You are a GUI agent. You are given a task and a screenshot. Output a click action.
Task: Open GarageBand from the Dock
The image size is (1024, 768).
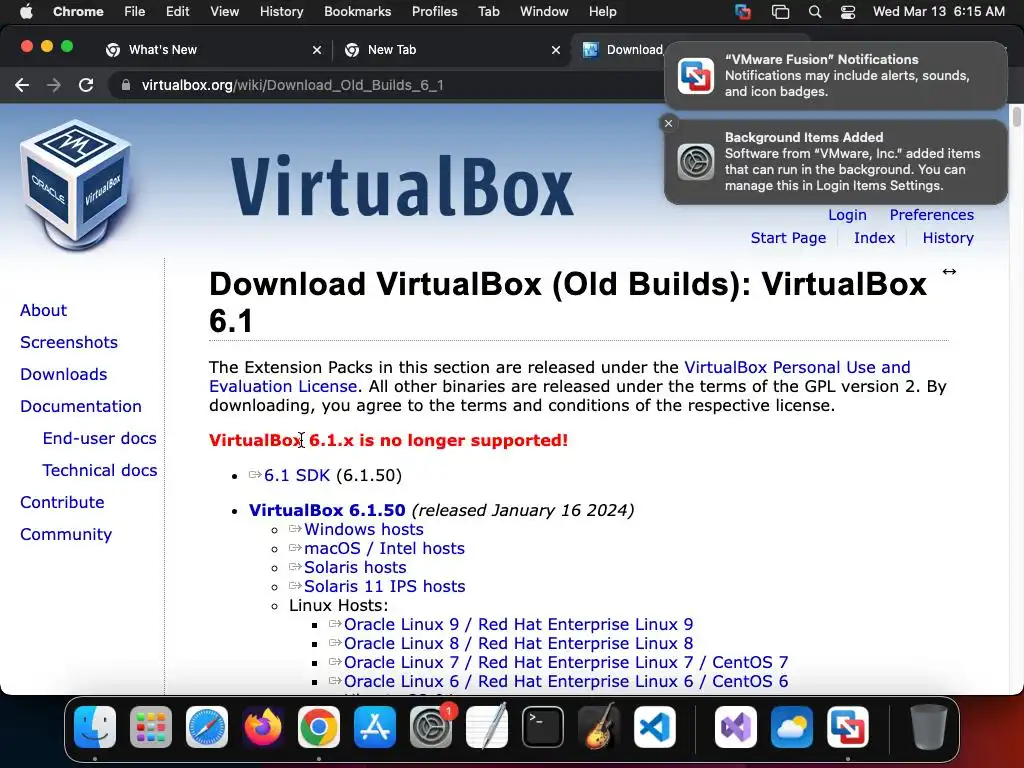click(599, 727)
